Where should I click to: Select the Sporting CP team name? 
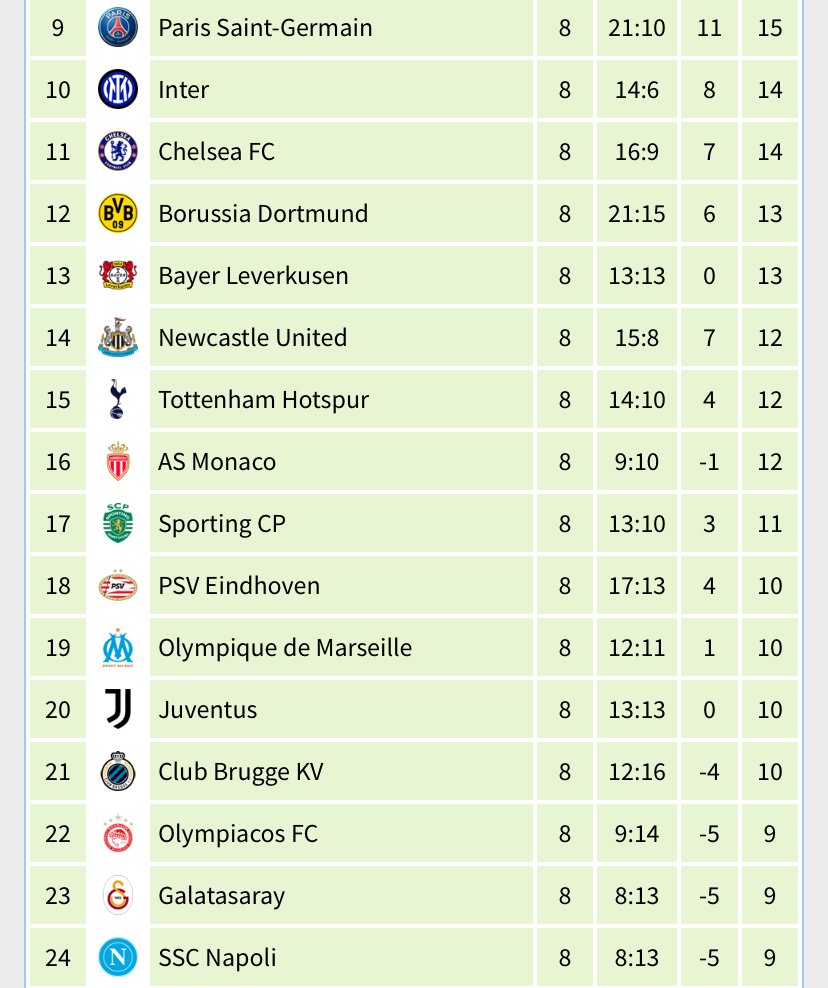(221, 524)
